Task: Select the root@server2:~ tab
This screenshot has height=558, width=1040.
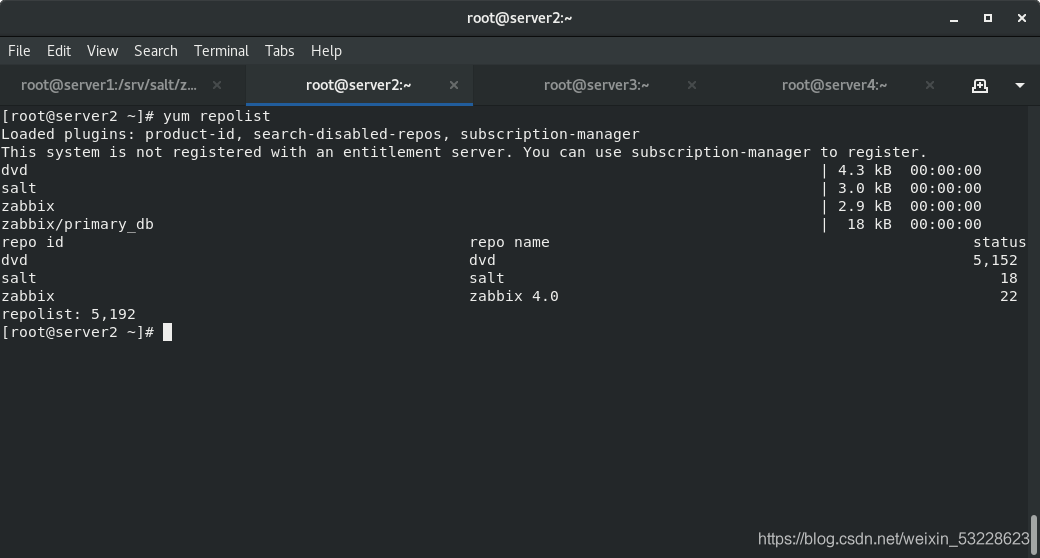Action: [x=358, y=85]
